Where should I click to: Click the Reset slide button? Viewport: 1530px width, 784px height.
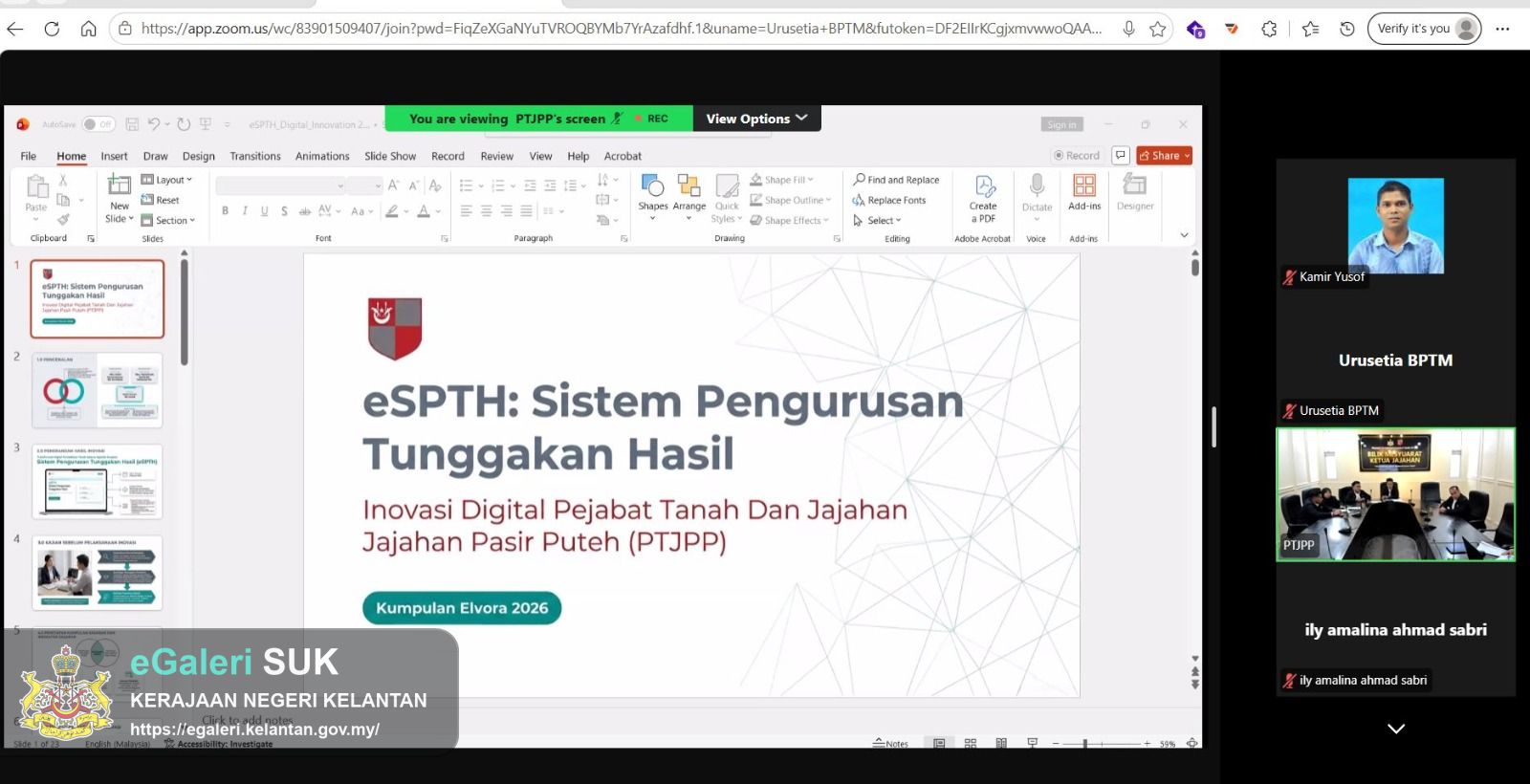click(161, 200)
